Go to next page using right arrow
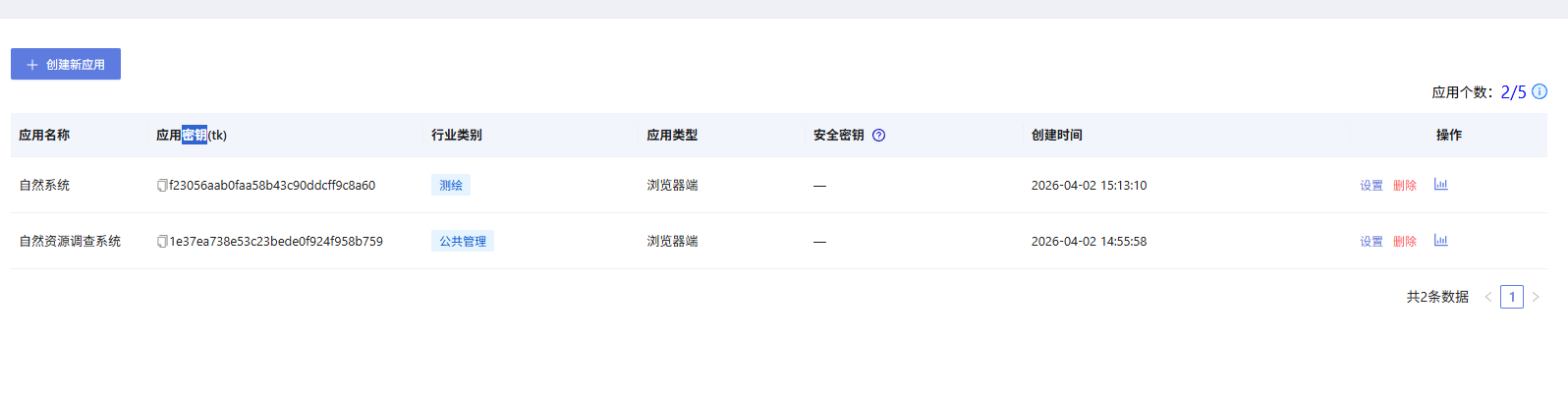 click(x=1536, y=297)
